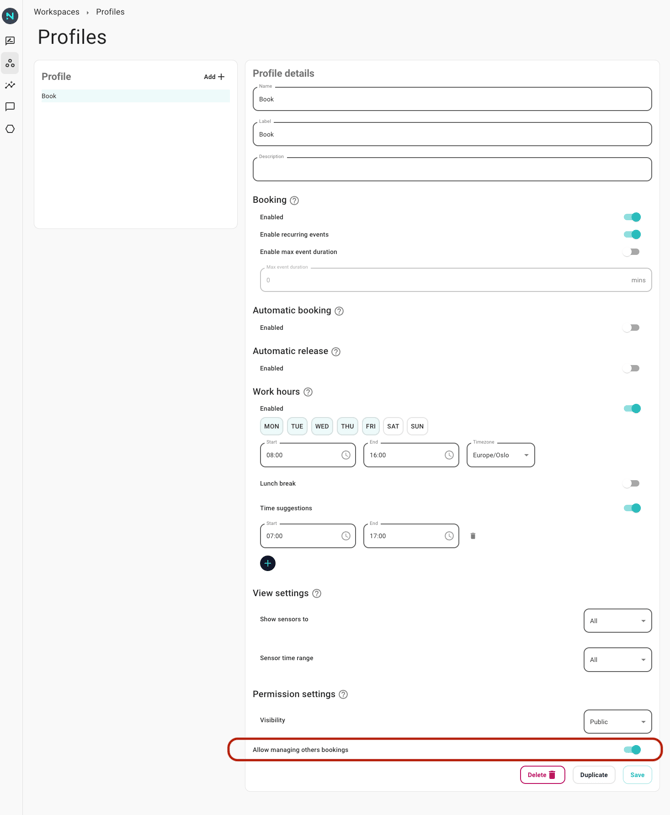Open the Show sensors to dropdown

click(x=618, y=621)
